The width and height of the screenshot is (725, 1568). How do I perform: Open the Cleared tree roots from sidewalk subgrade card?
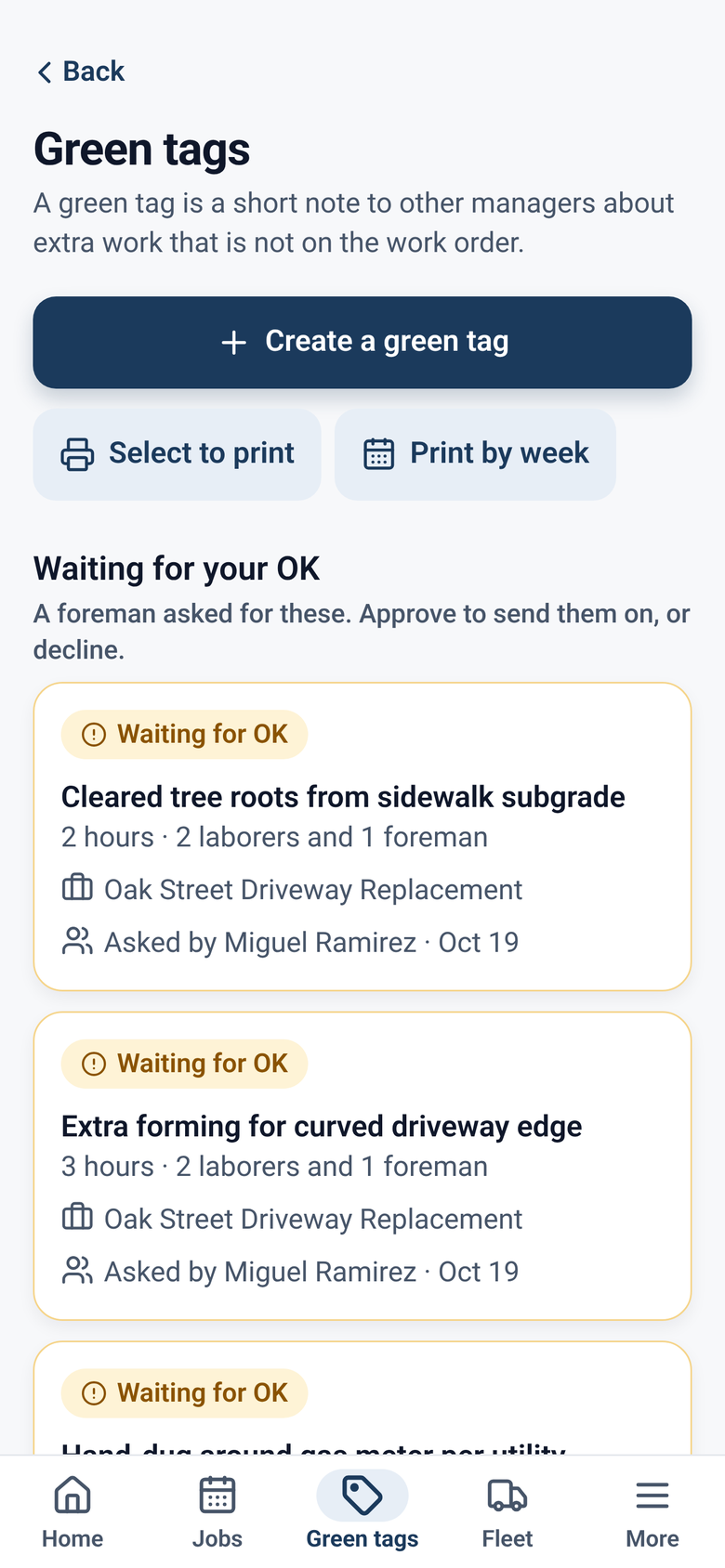[x=362, y=836]
